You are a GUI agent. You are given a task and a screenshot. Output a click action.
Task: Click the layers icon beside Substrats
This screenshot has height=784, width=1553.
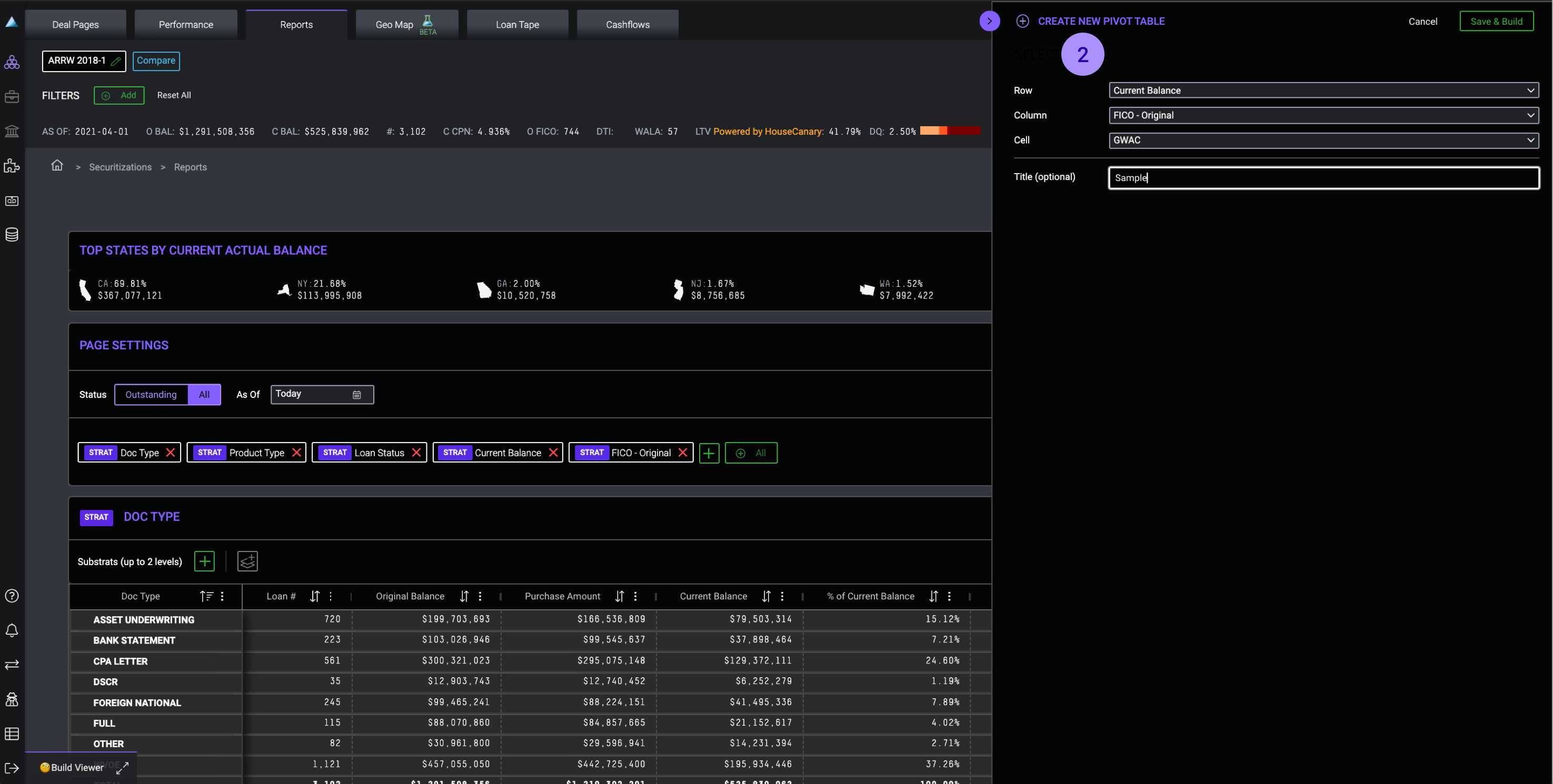pos(247,561)
